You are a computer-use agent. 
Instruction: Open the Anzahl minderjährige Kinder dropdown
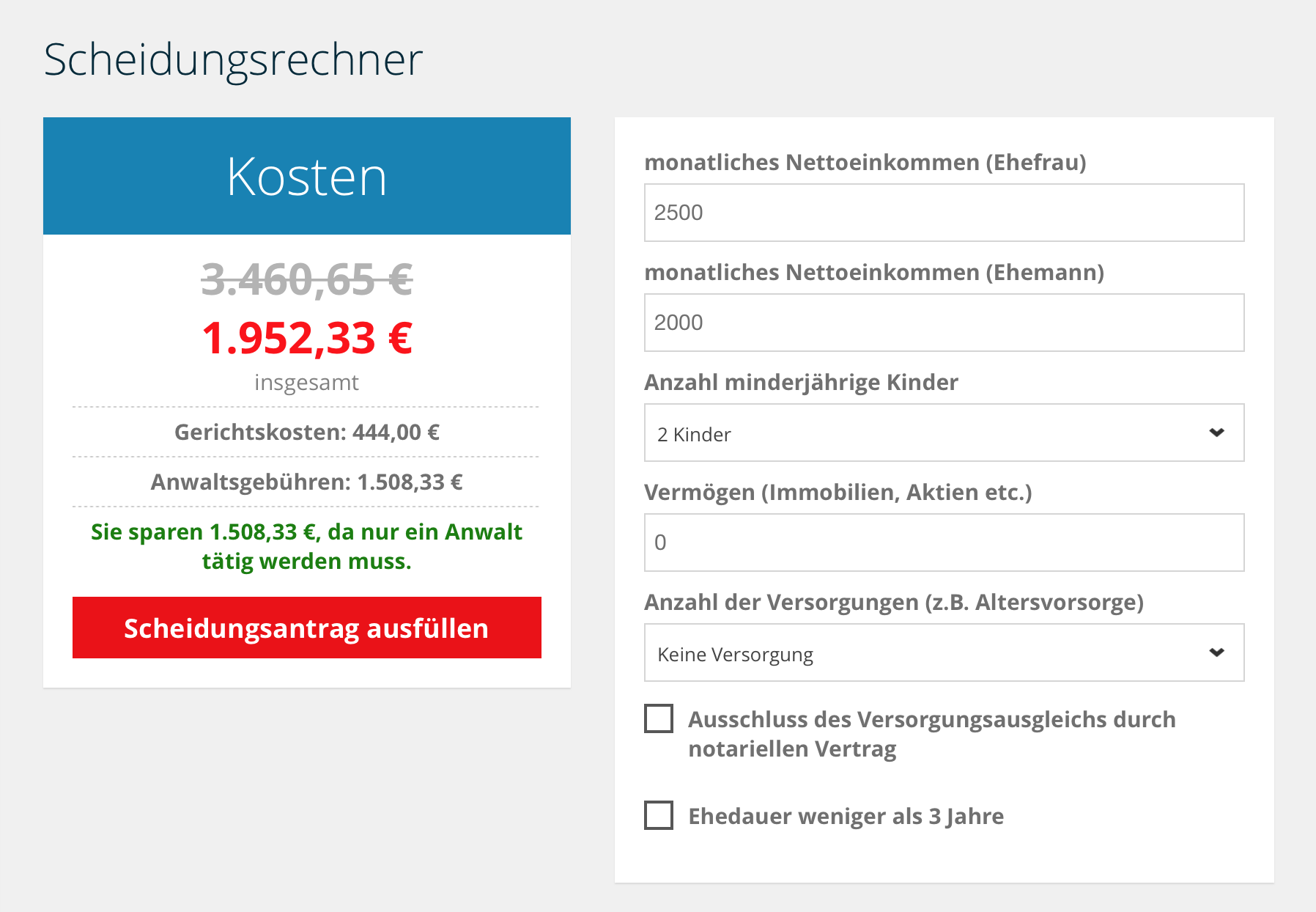(x=944, y=433)
